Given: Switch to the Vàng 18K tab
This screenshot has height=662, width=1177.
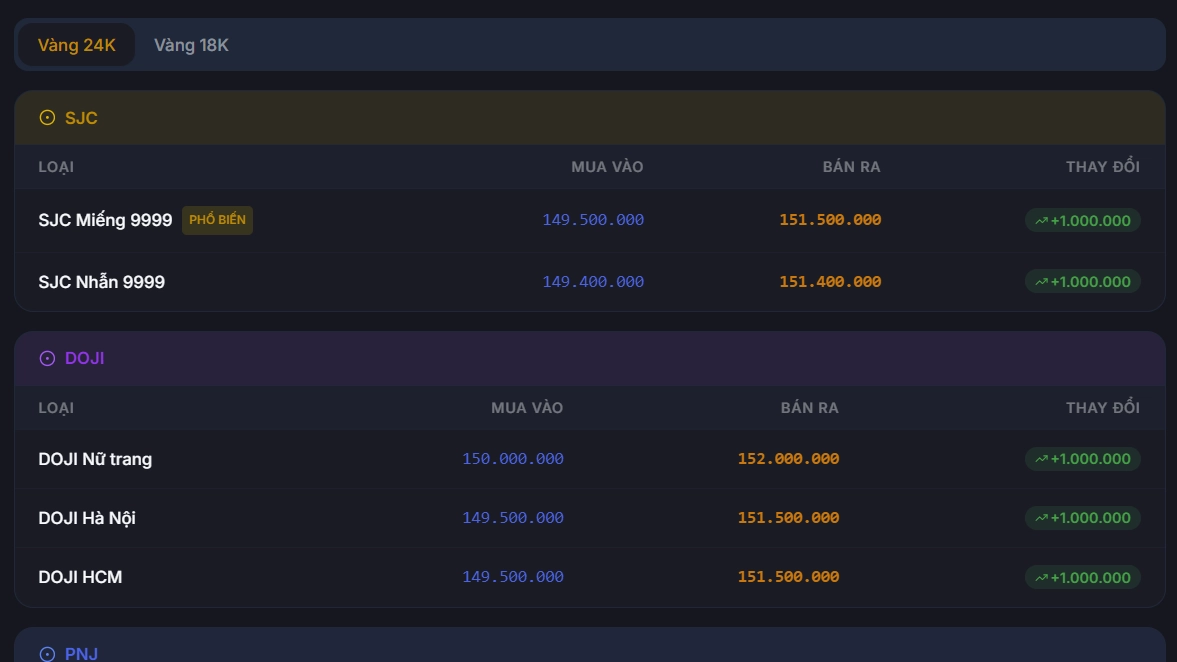Looking at the screenshot, I should [x=191, y=45].
